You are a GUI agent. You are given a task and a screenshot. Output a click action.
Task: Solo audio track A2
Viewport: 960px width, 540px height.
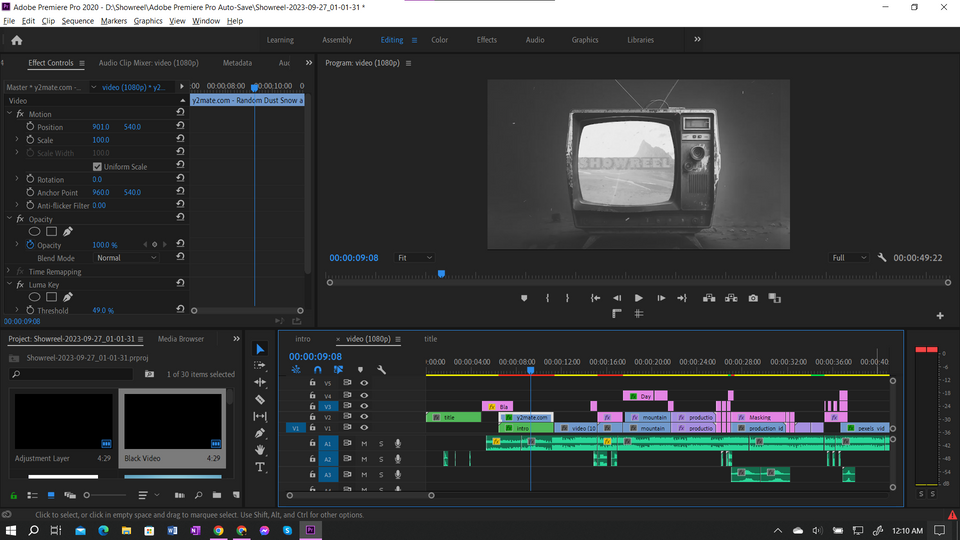click(381, 459)
